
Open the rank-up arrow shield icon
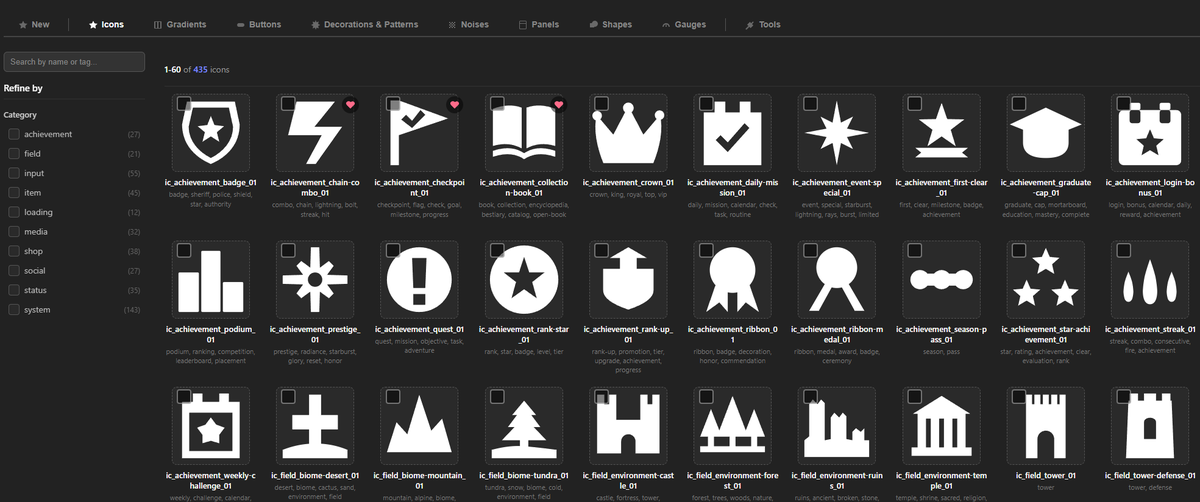coord(629,279)
